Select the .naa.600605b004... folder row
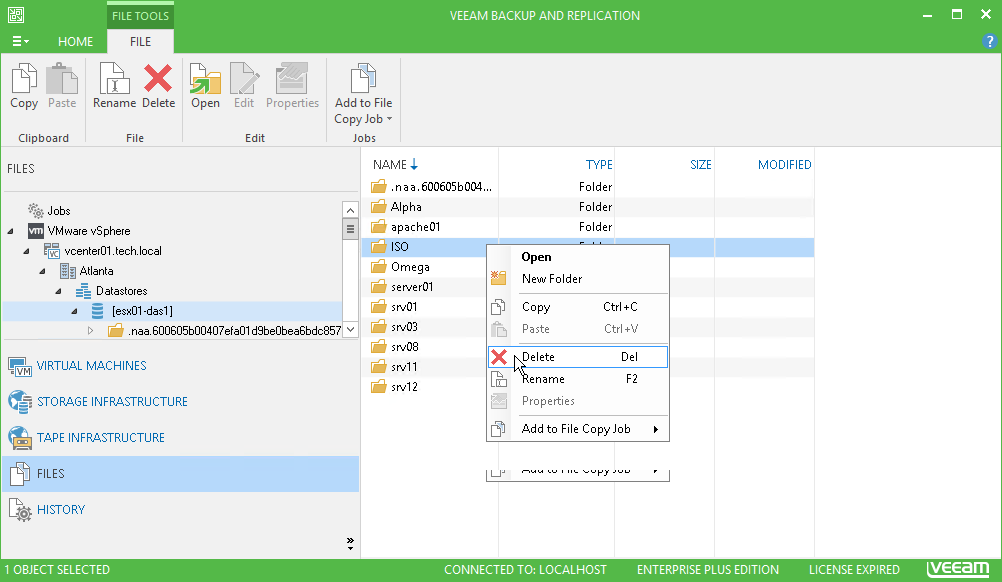This screenshot has height=582, width=1002. [588, 187]
